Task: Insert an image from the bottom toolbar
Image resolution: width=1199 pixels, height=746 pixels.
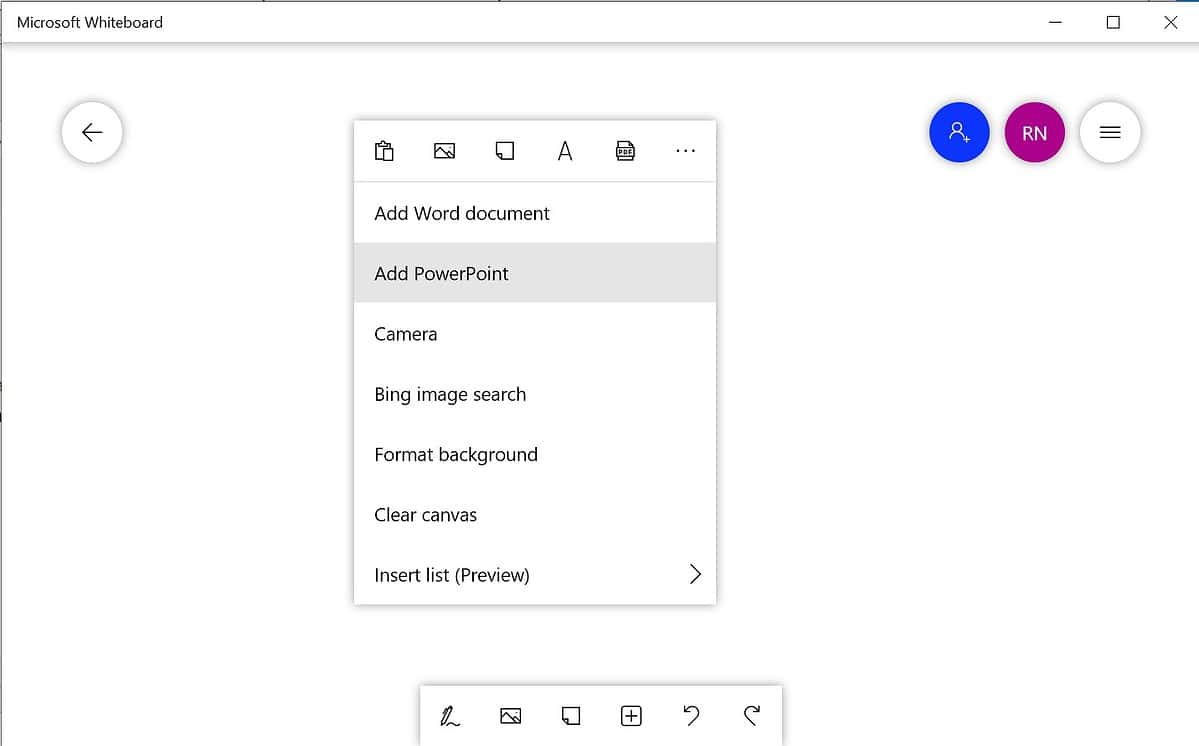Action: click(510, 715)
